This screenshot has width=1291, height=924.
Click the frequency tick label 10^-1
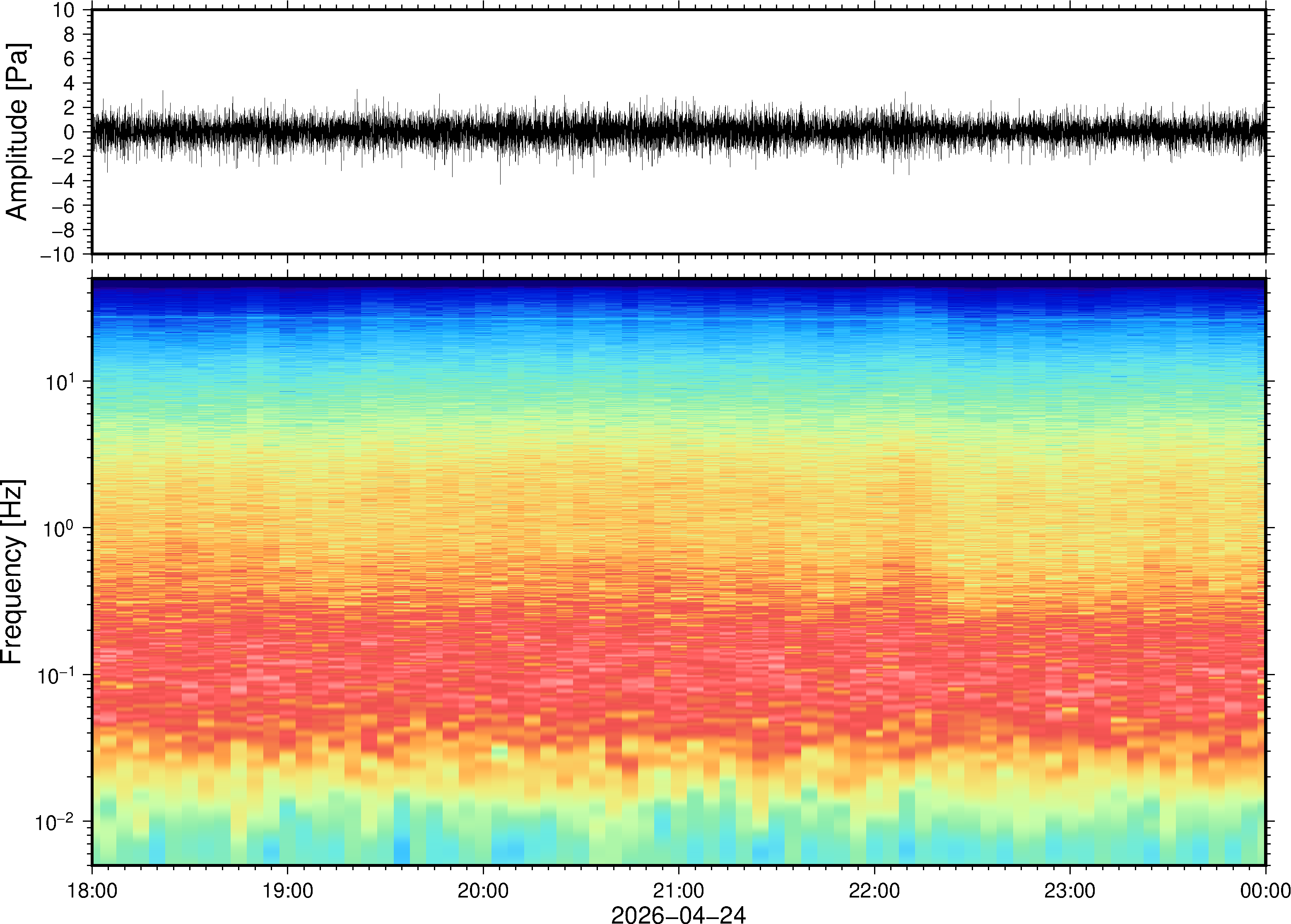56,675
